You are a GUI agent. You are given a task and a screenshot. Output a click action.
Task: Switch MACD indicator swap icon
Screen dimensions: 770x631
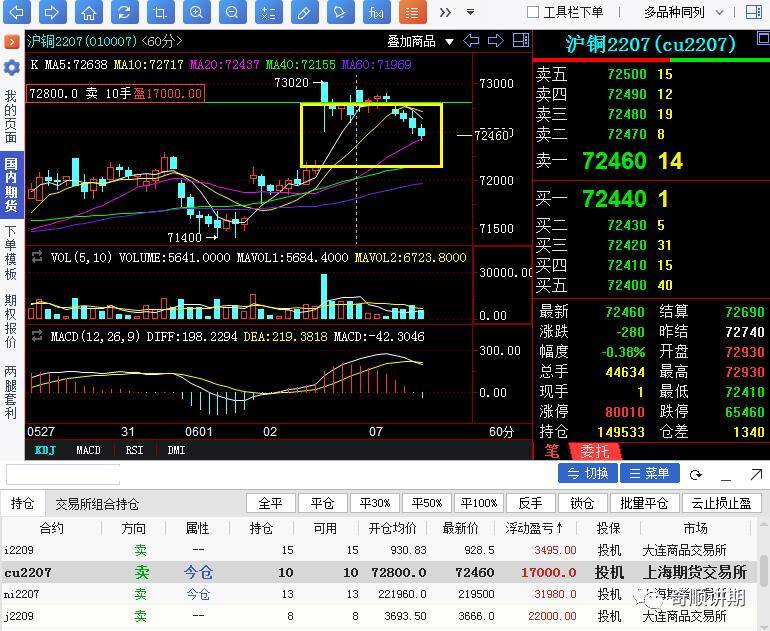[37, 336]
